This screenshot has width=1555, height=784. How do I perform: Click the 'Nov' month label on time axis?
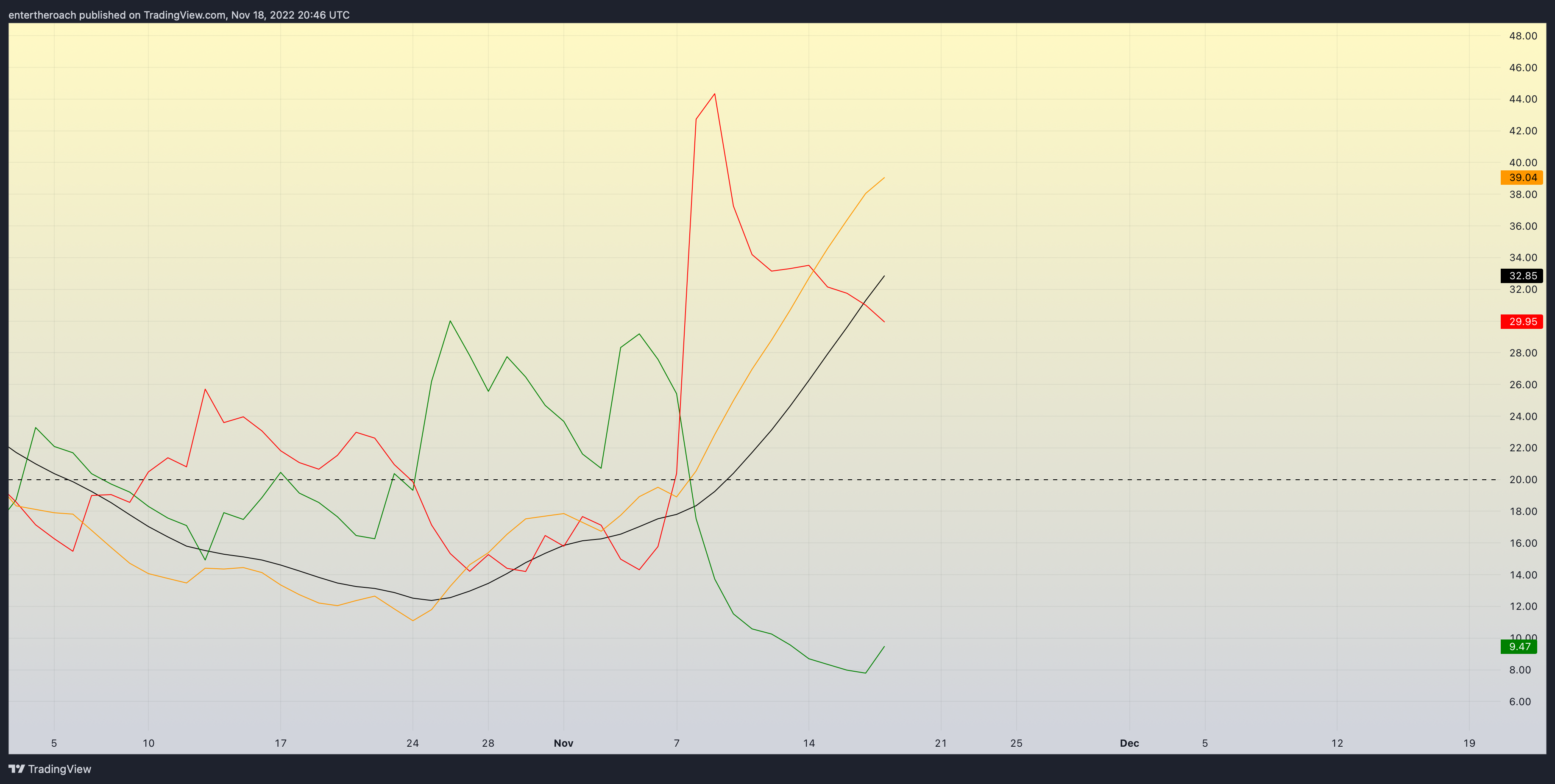click(563, 744)
